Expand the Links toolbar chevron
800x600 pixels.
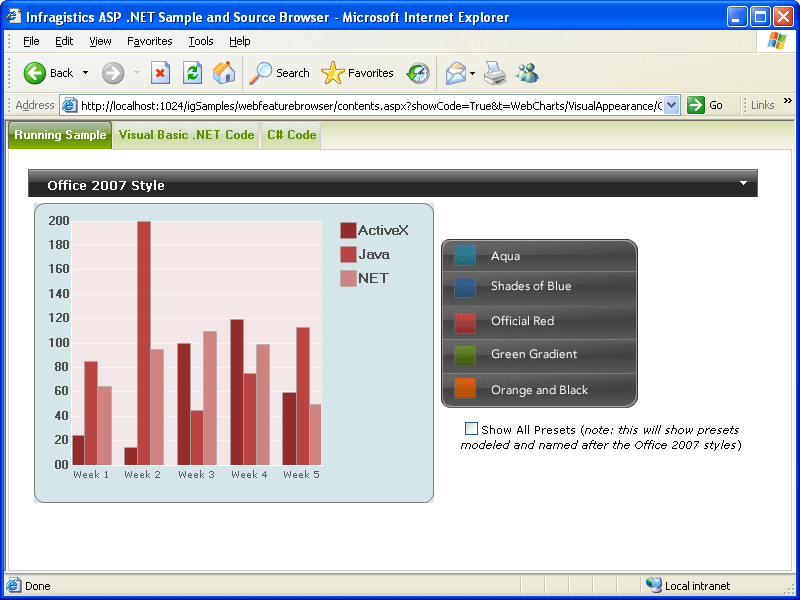coord(787,104)
